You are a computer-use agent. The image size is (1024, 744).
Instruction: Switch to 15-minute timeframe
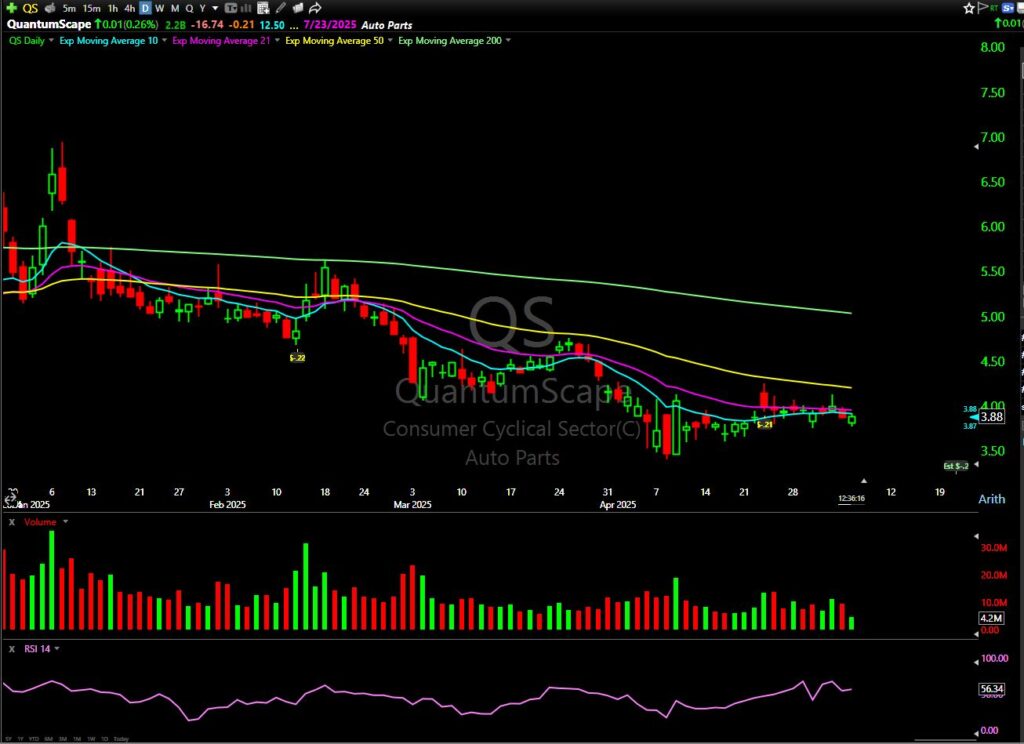91,8
